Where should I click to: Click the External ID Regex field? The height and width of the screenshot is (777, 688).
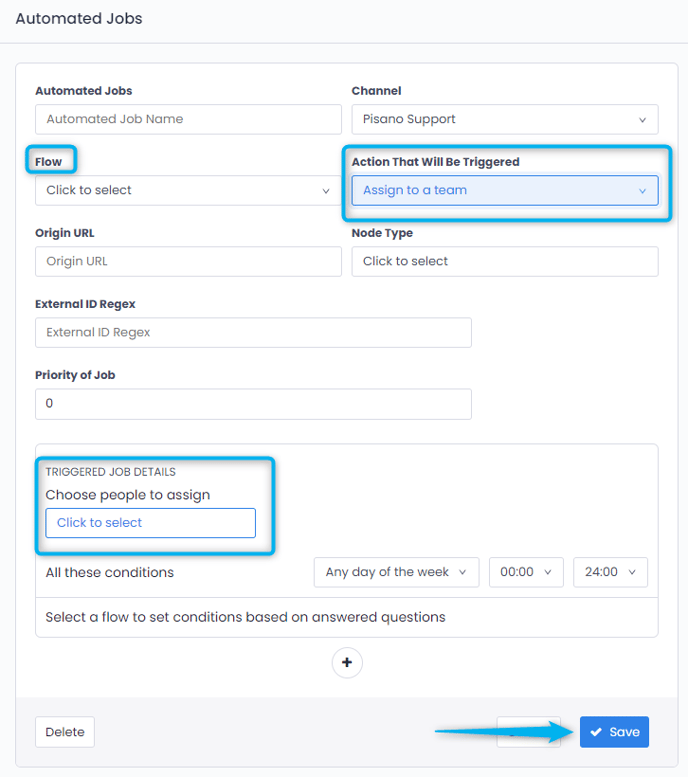coord(252,332)
